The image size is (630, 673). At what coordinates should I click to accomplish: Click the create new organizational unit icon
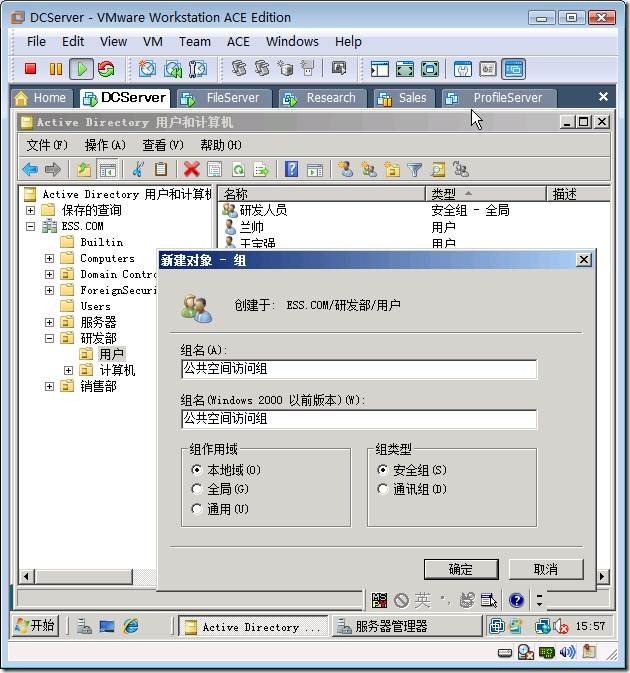392,170
